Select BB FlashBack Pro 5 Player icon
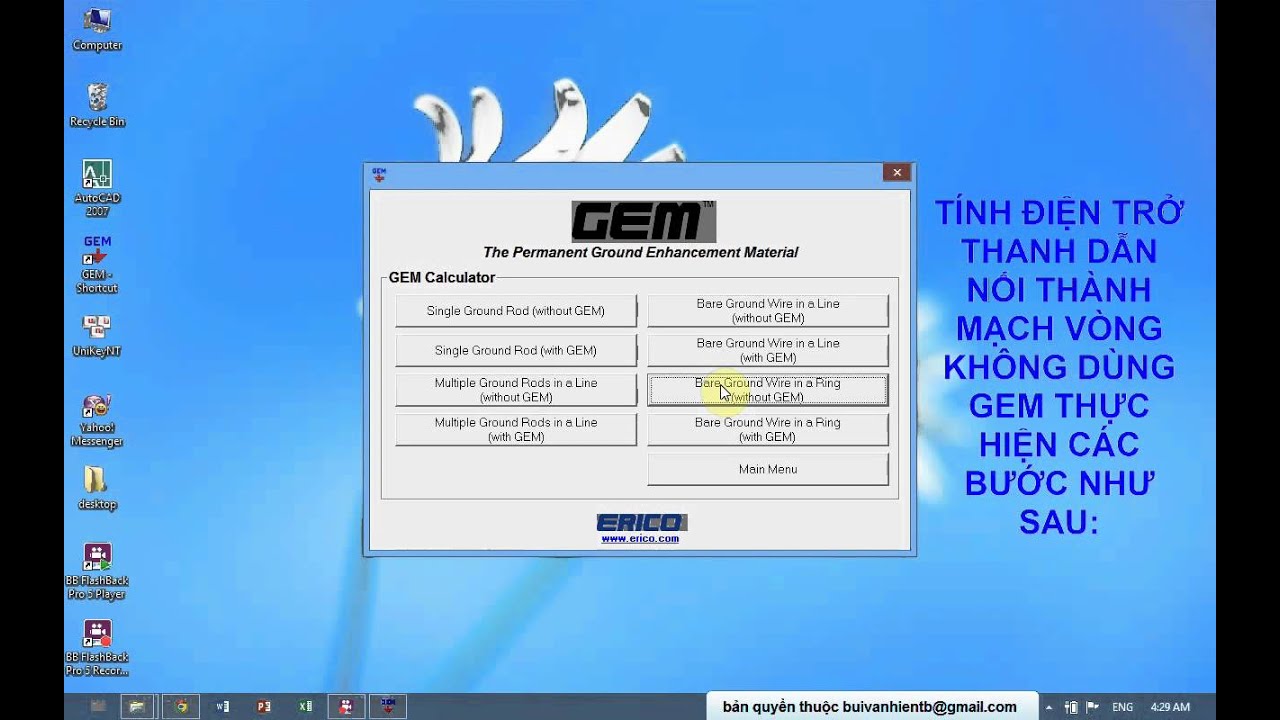 [x=97, y=571]
